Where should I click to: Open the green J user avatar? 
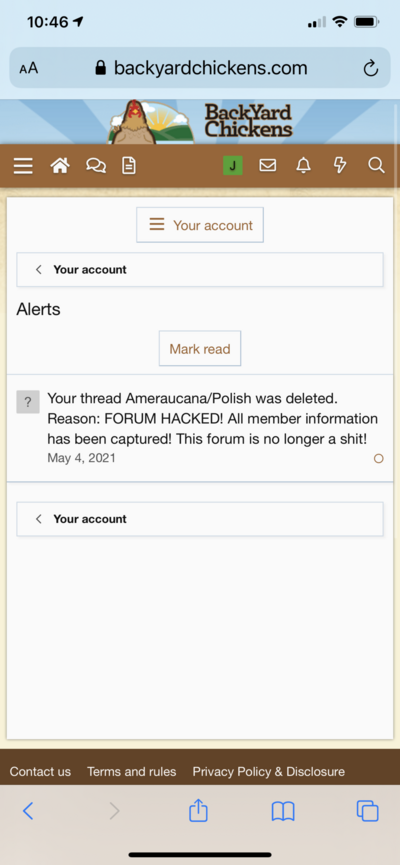coord(233,165)
